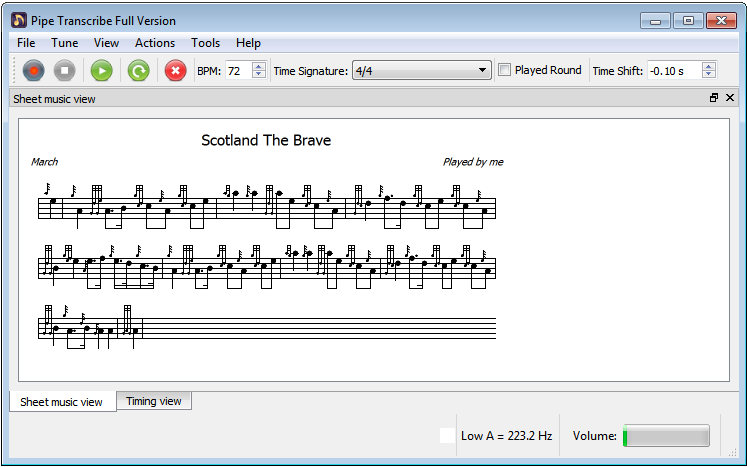Open the File menu
Viewport: 747px width, 467px height.
(x=26, y=43)
